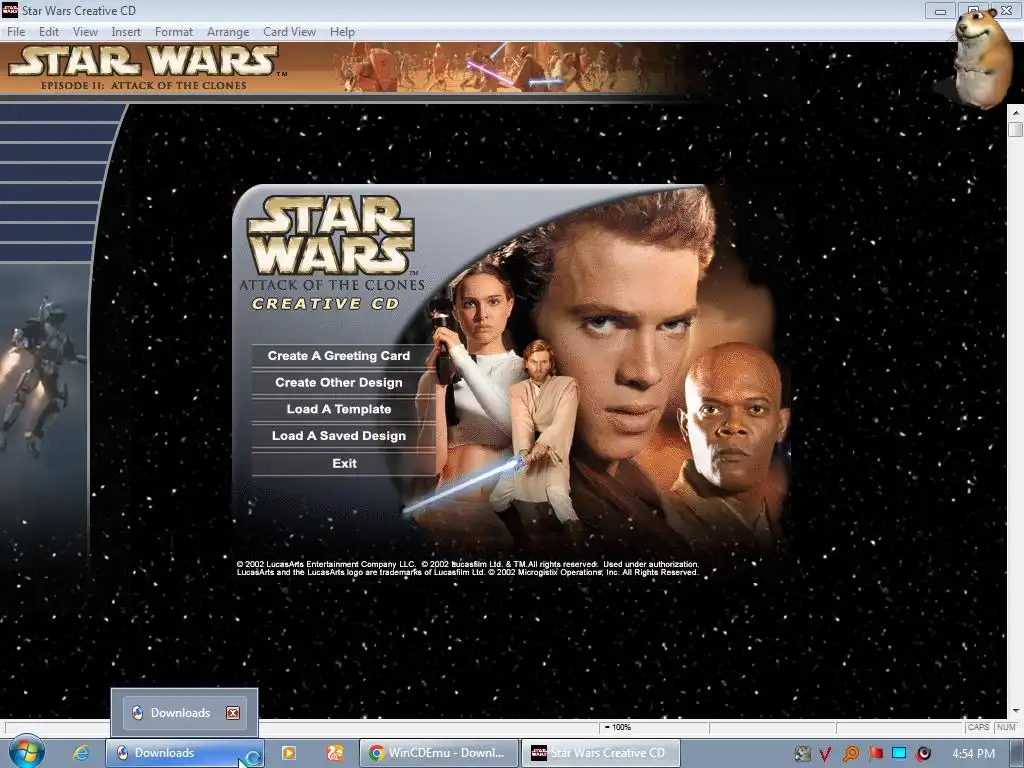Click the NUM indicator in status bar
The height and width of the screenshot is (768, 1024).
point(1006,727)
